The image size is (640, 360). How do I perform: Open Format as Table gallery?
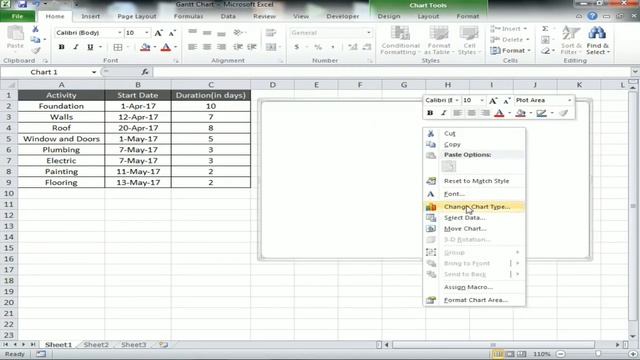click(x=439, y=40)
